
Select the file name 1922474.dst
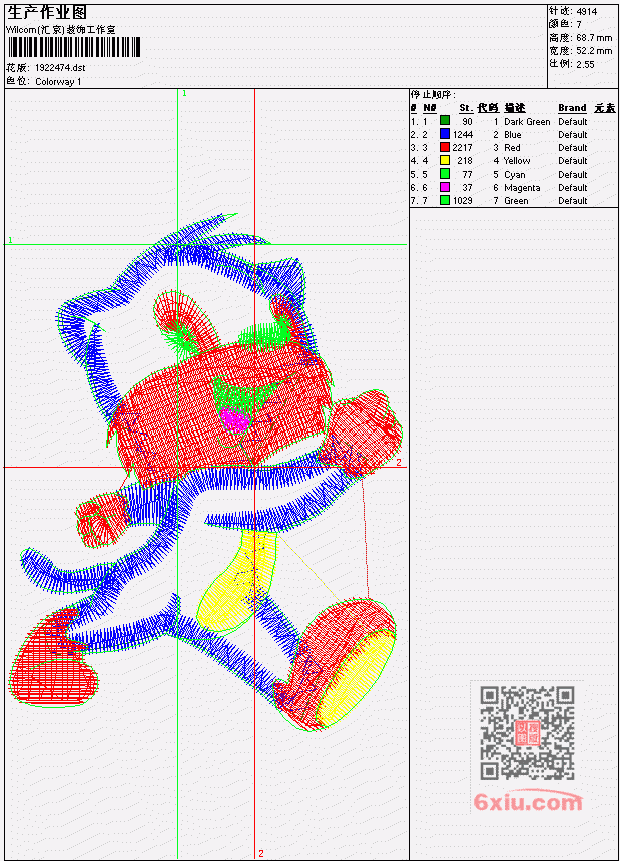(60, 68)
